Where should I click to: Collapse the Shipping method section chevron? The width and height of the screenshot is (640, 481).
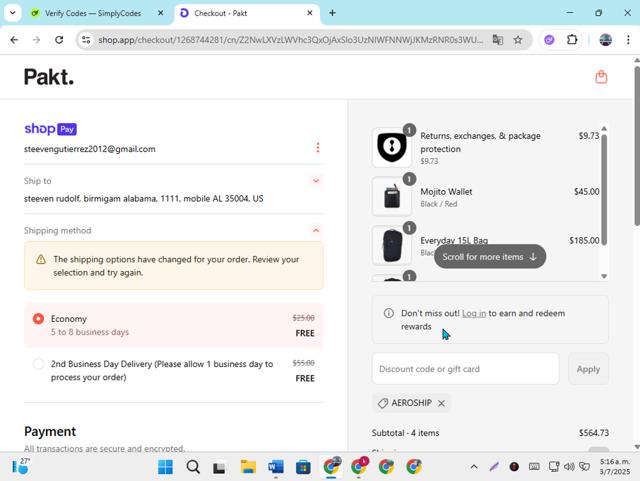click(x=316, y=230)
